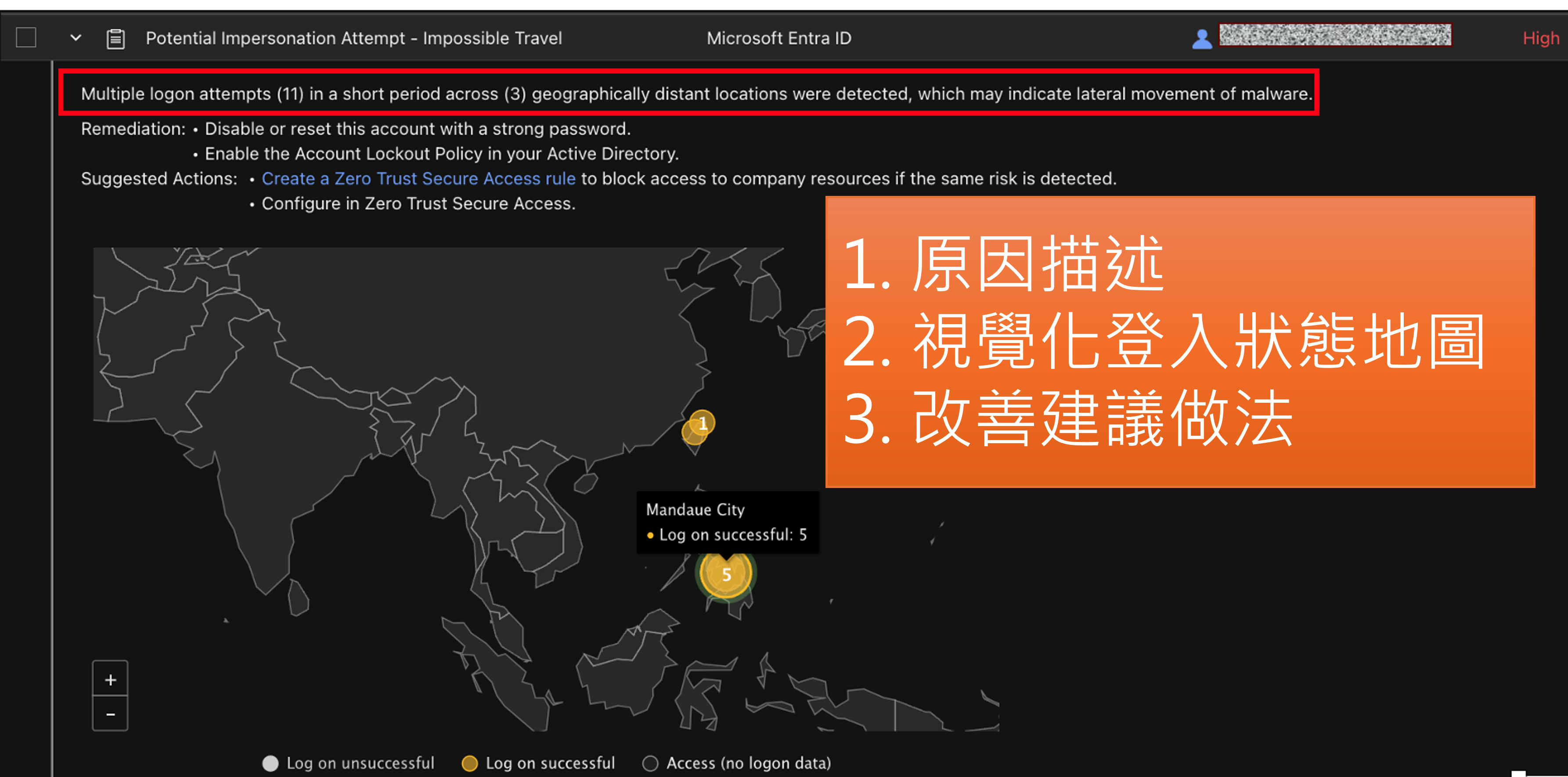The width and height of the screenshot is (1568, 777).
Task: Click the clipboard report icon
Action: [x=115, y=39]
